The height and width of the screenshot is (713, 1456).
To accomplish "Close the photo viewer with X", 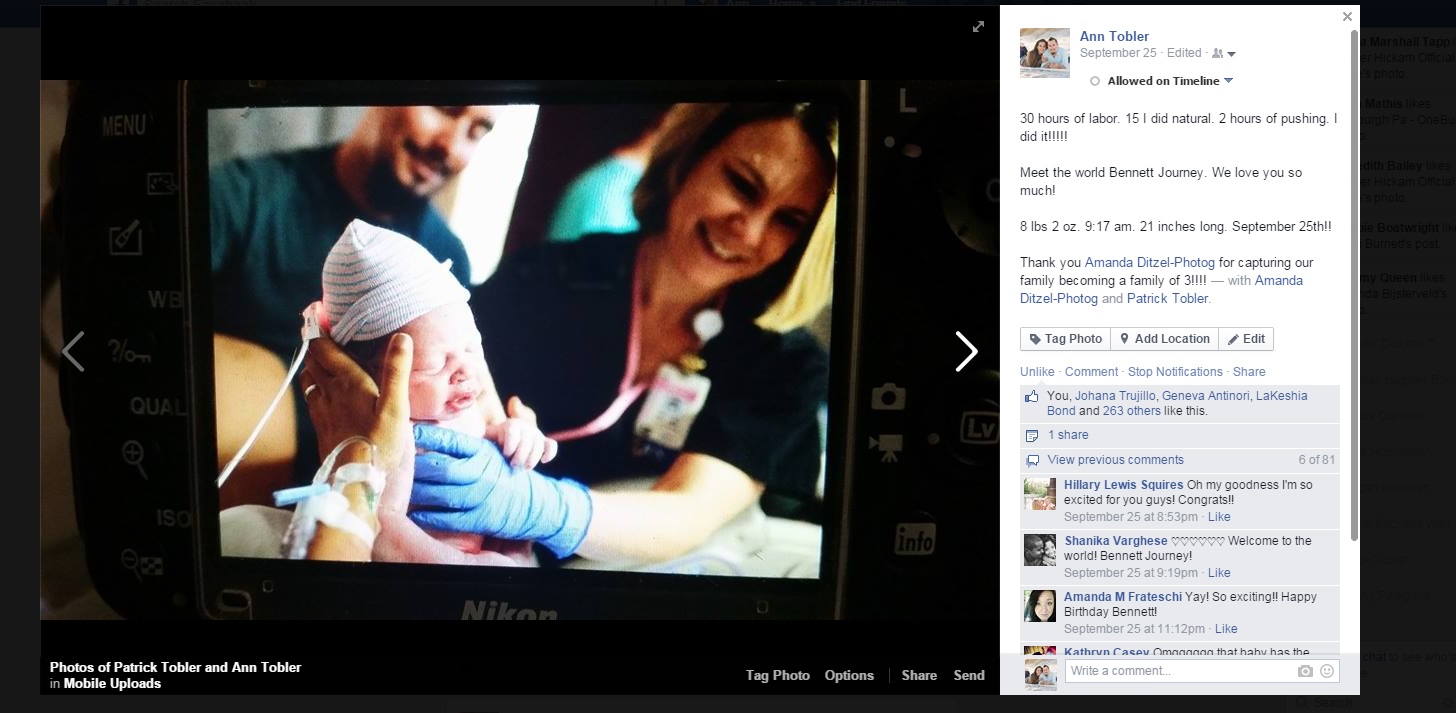I will pos(1347,17).
